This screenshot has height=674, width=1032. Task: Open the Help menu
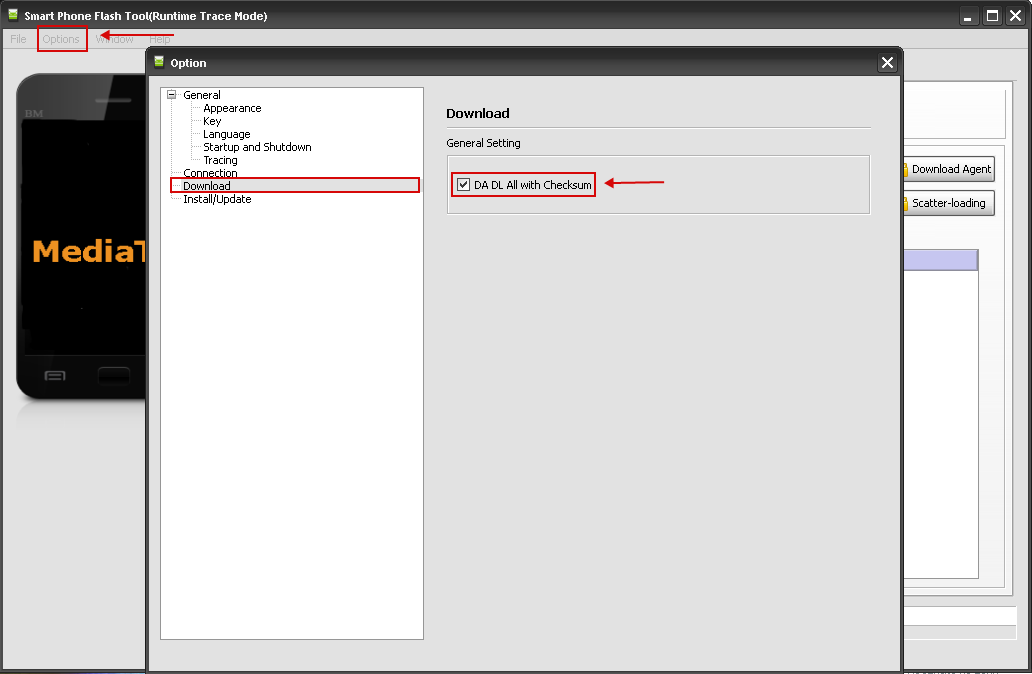tap(160, 39)
